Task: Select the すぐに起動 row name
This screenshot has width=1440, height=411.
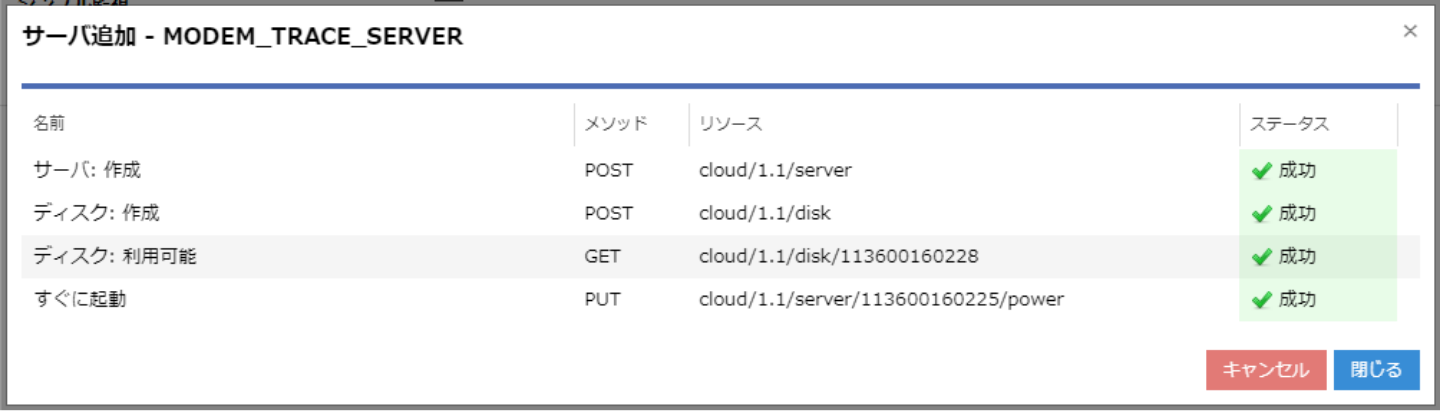Action: pyautogui.click(x=80, y=300)
